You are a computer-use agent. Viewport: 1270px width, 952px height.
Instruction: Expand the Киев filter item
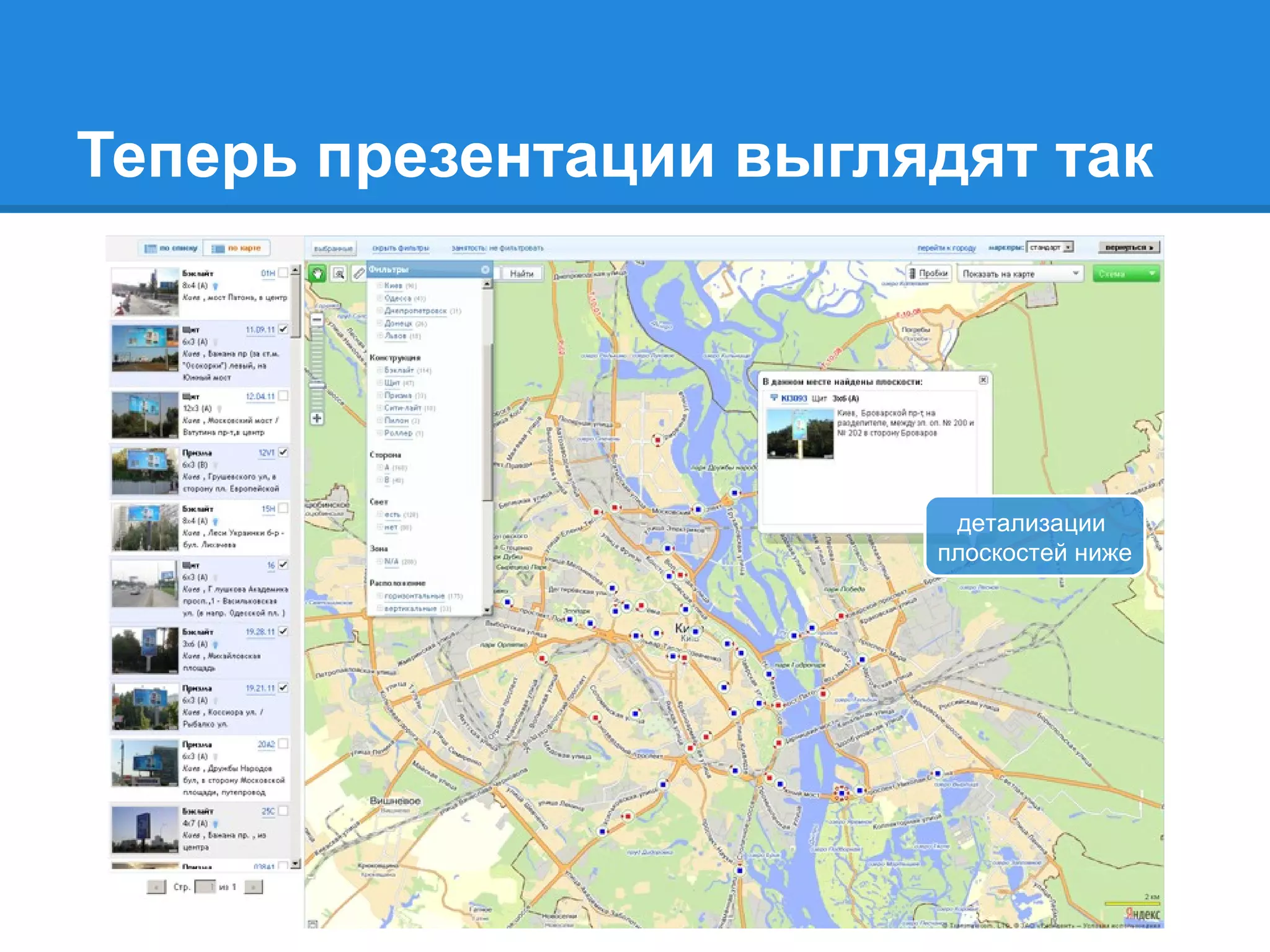tap(380, 286)
